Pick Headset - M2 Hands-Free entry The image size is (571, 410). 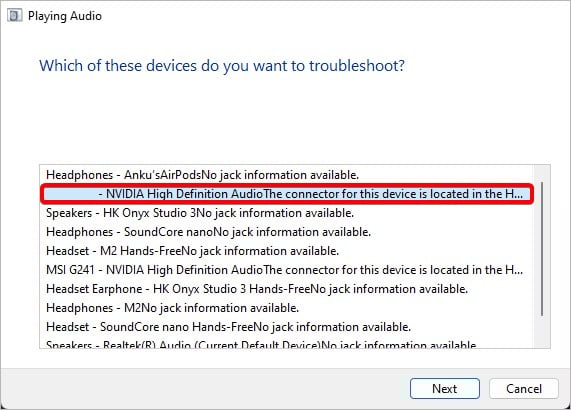[192, 251]
